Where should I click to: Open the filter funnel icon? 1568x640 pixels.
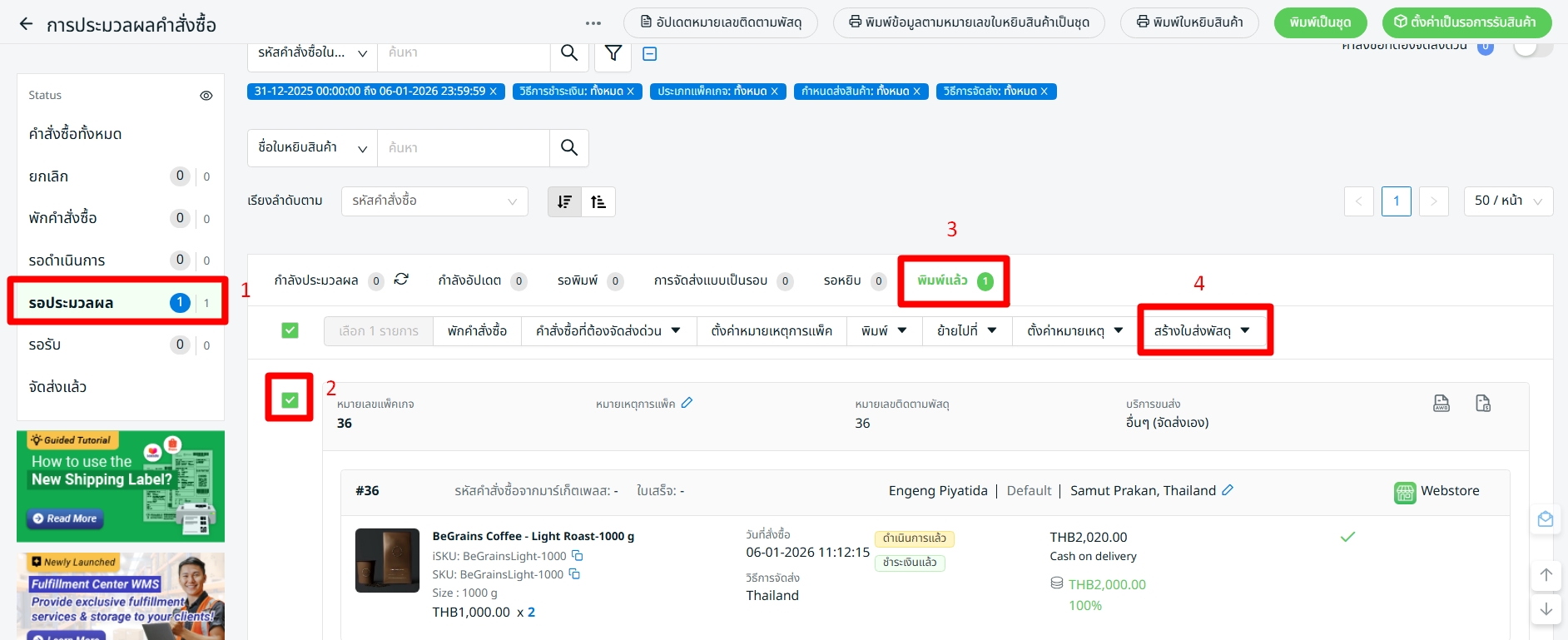point(613,53)
